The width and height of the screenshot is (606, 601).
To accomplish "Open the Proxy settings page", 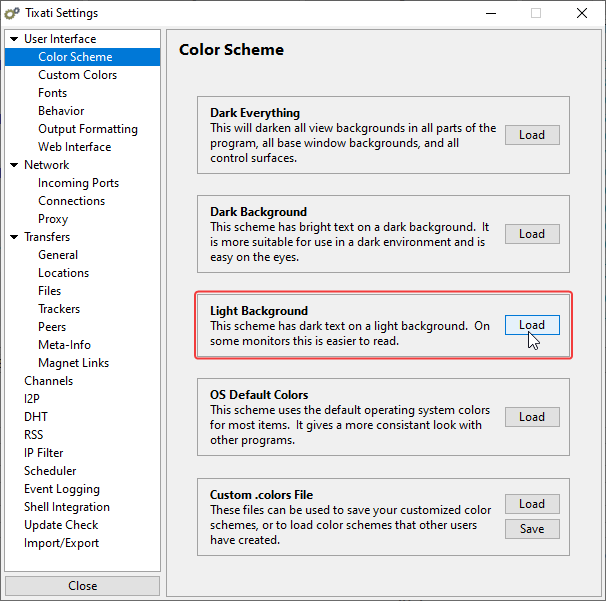I will click(x=53, y=219).
